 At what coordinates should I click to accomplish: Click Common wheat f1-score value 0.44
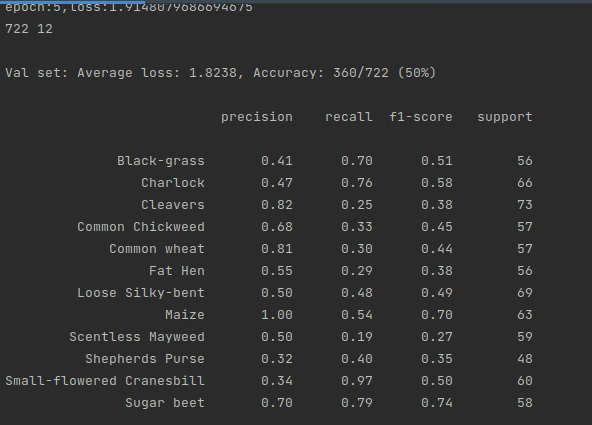point(437,249)
